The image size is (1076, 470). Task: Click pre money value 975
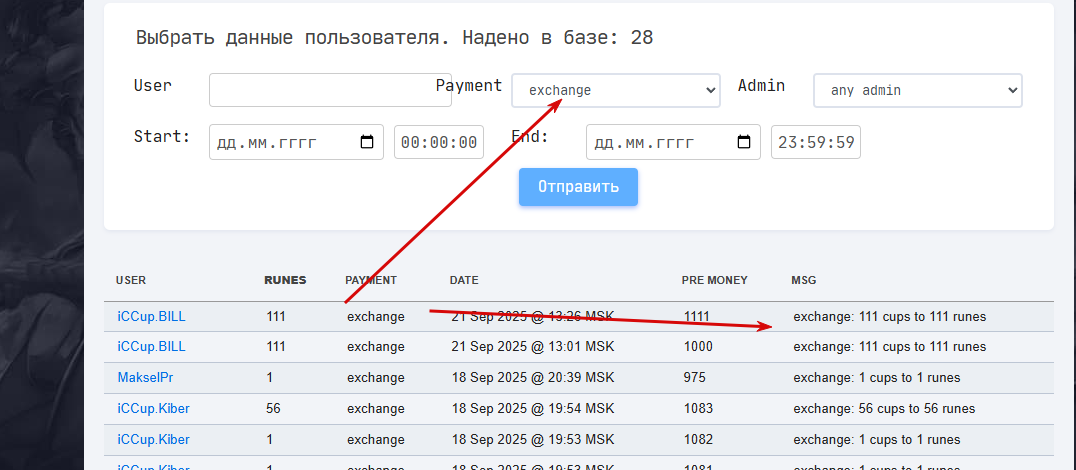[x=694, y=377]
